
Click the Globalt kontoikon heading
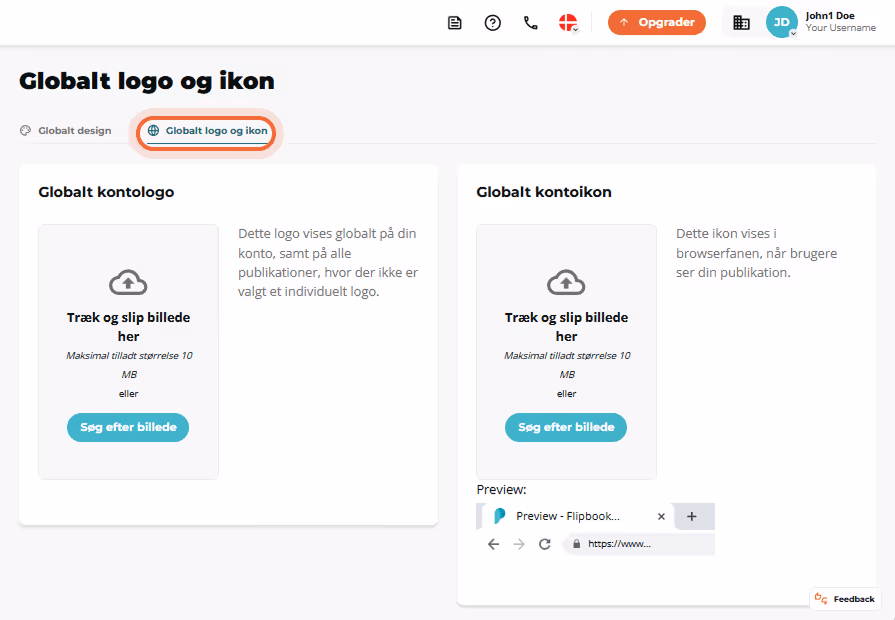[x=544, y=192]
